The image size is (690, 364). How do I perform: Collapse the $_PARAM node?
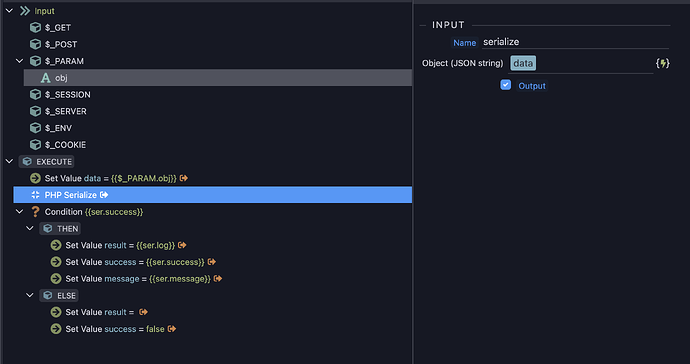tap(19, 61)
